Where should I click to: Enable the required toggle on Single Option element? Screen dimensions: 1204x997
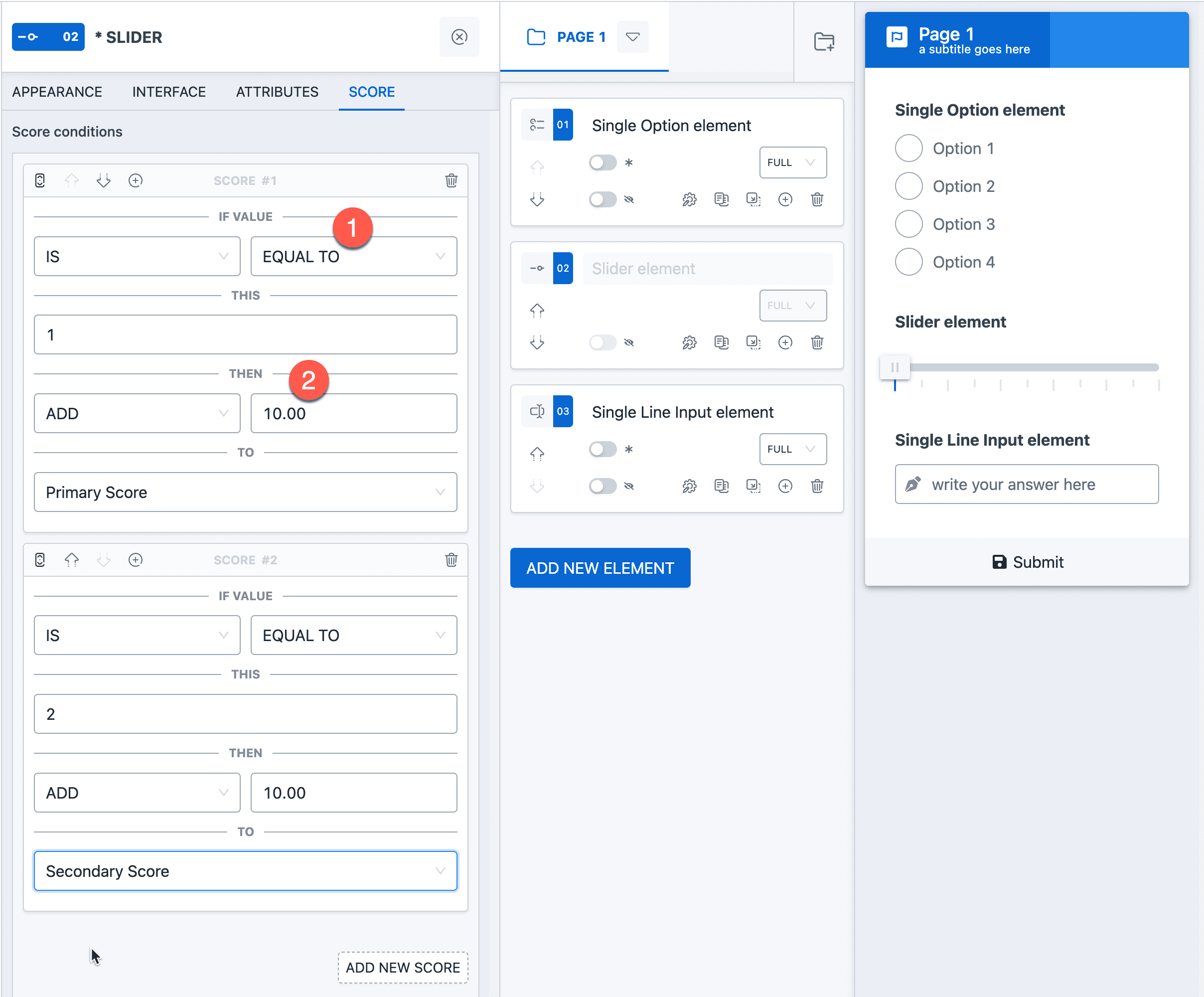602,163
